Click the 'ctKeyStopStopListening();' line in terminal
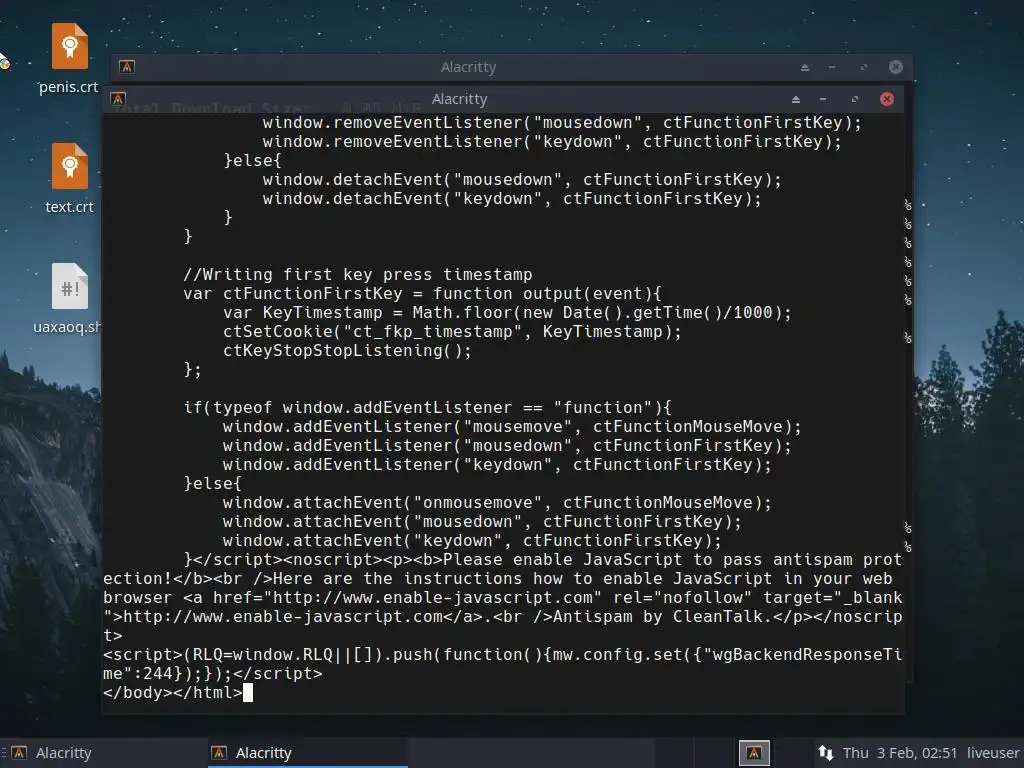The width and height of the screenshot is (1024, 768). pos(347,351)
